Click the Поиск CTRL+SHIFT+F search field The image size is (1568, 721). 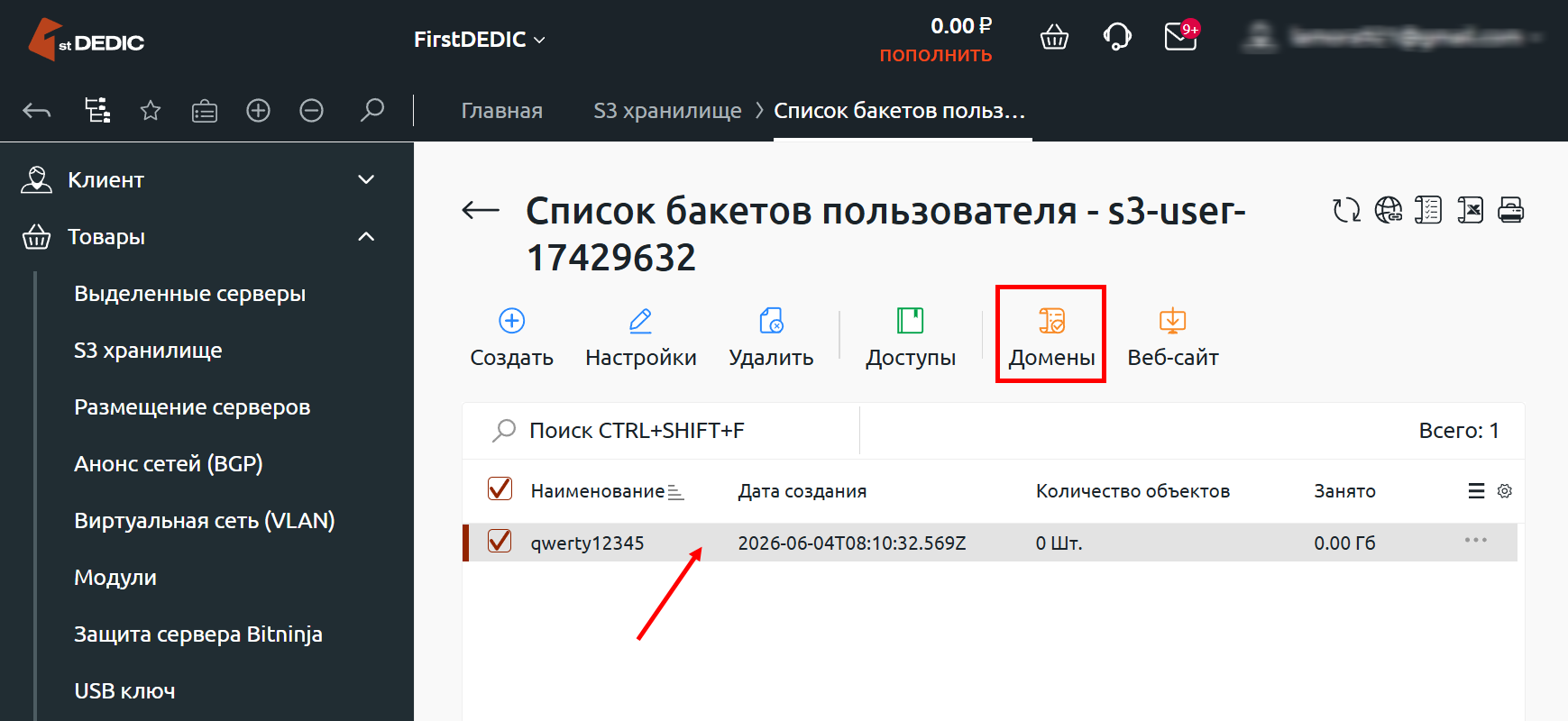pos(662,431)
